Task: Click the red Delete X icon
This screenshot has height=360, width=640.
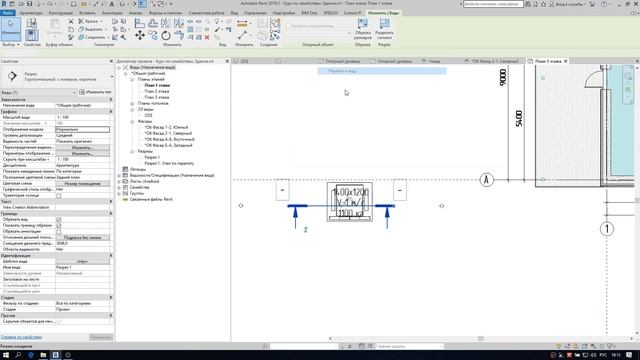Action: point(207,37)
